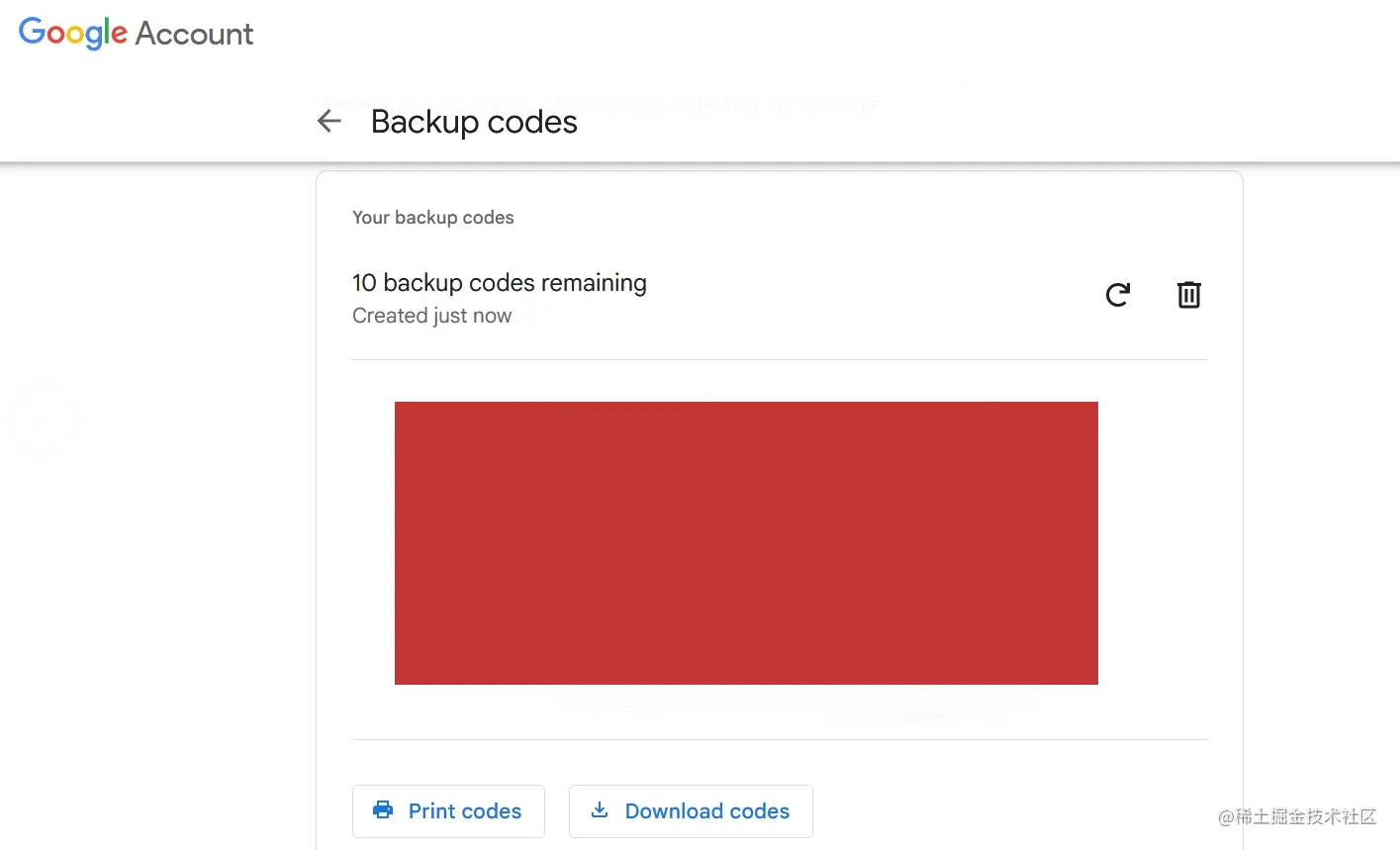The width and height of the screenshot is (1400, 850).
Task: Click the "Created just now" timestamp
Action: [x=432, y=316]
